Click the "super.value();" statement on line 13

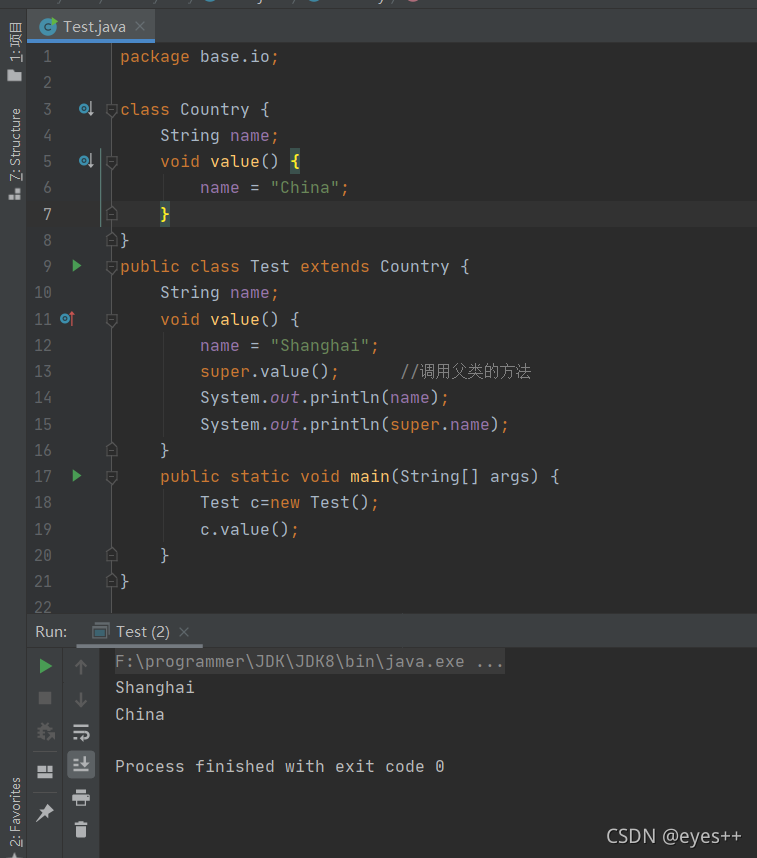pos(269,372)
